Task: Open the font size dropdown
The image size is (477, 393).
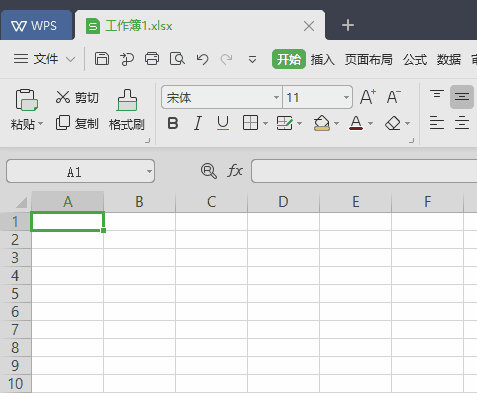Action: click(346, 97)
